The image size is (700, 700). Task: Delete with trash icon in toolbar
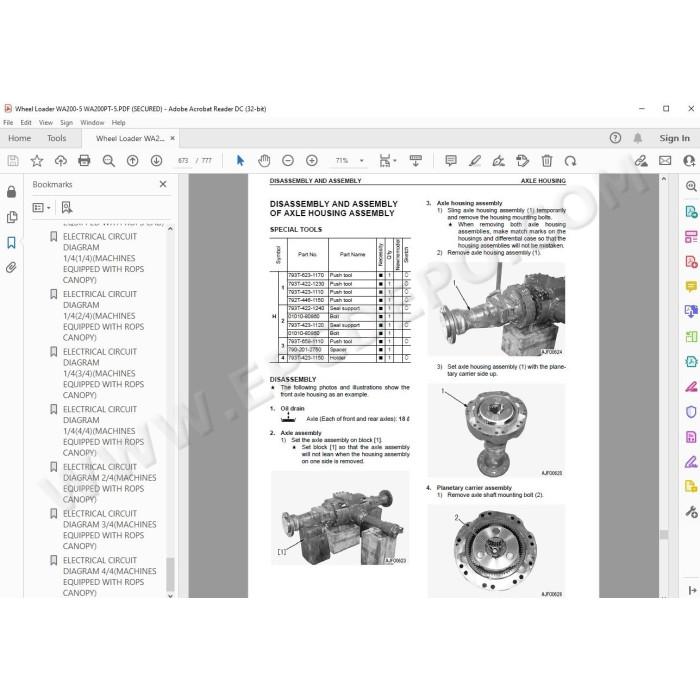(546, 161)
